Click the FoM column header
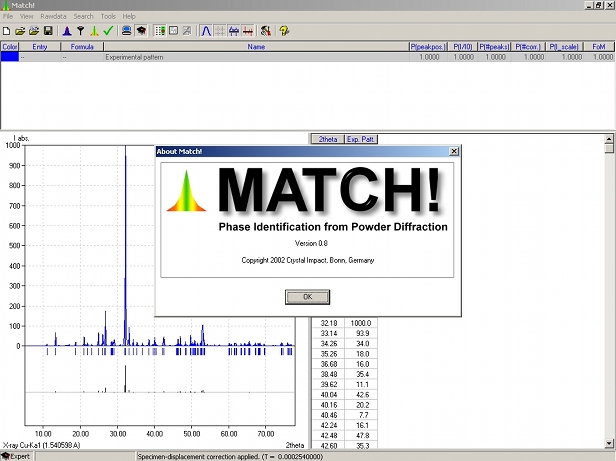 599,47
